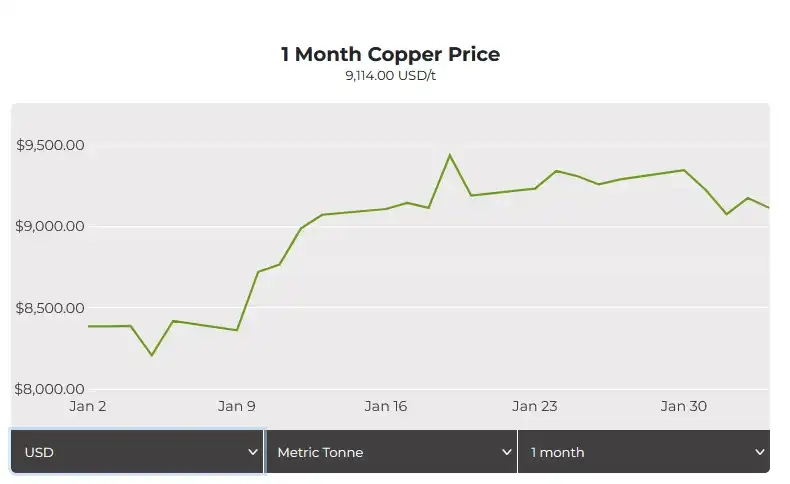
Task: Click the chevron arrow in Metric Tonne selector
Action: 507,452
